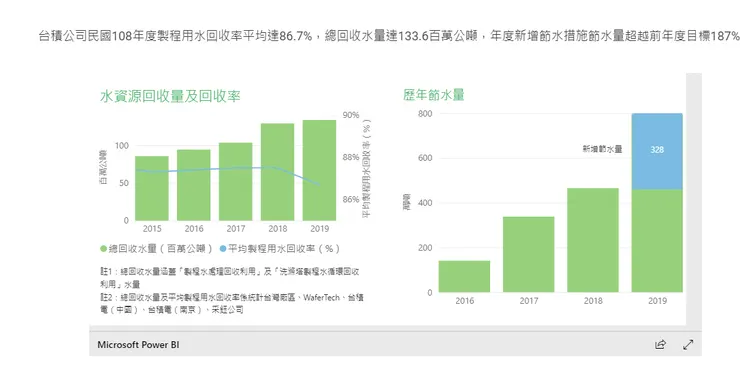This screenshot has height=372, width=740.
Task: Click the 800 axis value in savings chart
Action: pos(425,114)
